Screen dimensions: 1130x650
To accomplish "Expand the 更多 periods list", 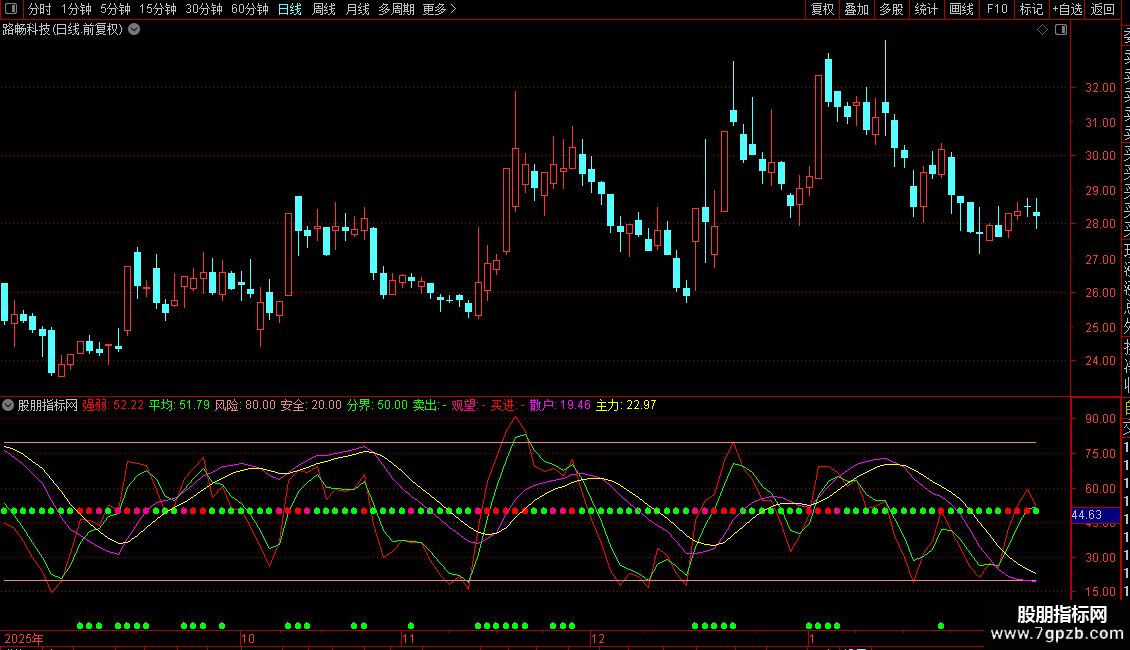I will coord(439,10).
